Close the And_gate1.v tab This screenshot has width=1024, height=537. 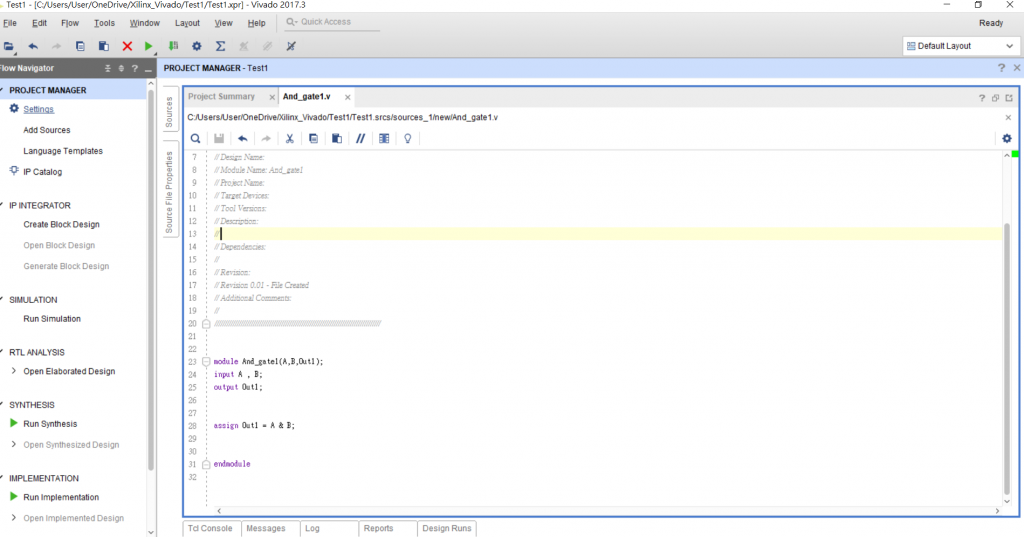[348, 97]
